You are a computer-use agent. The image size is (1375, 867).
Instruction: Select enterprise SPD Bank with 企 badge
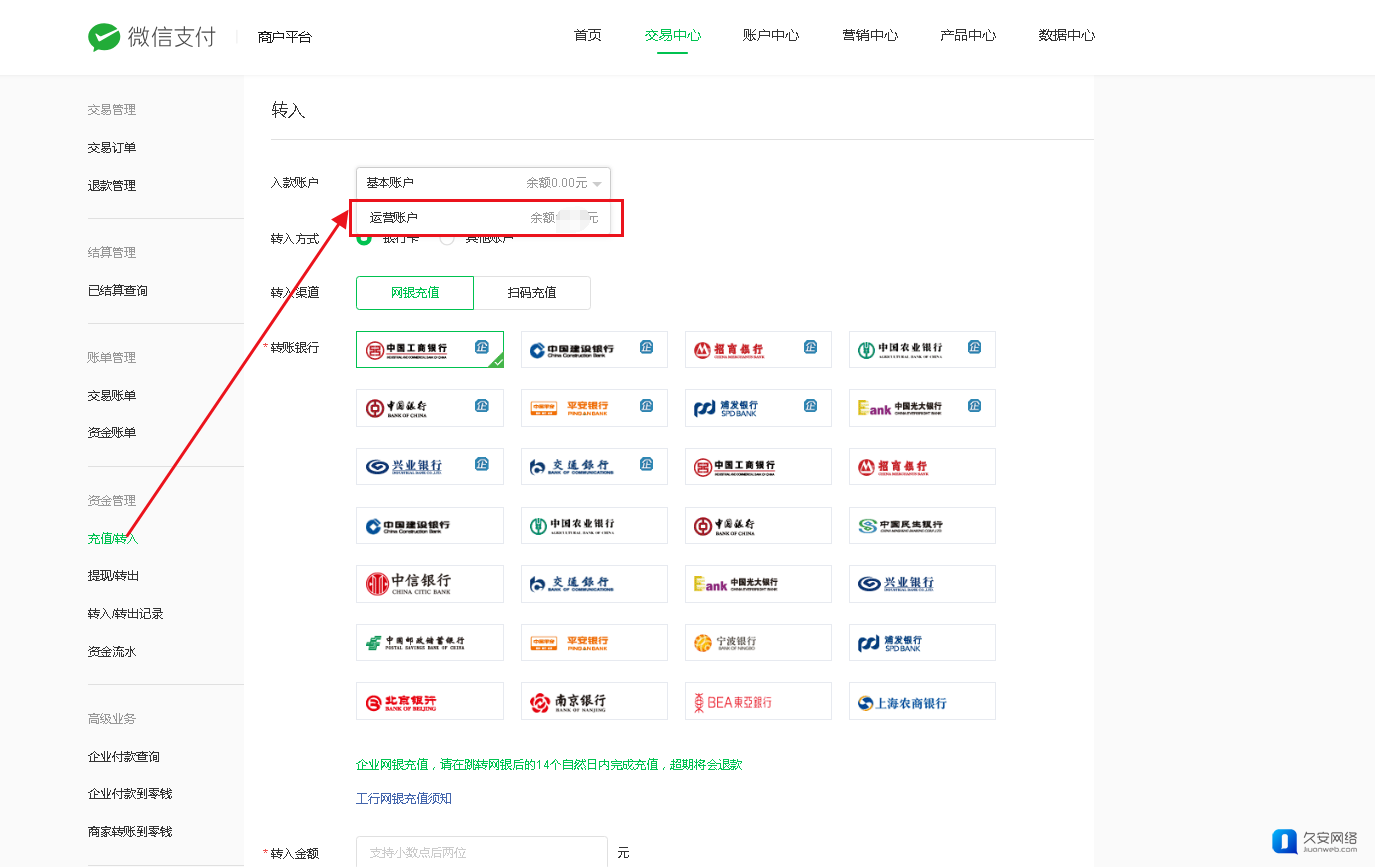[x=758, y=408]
